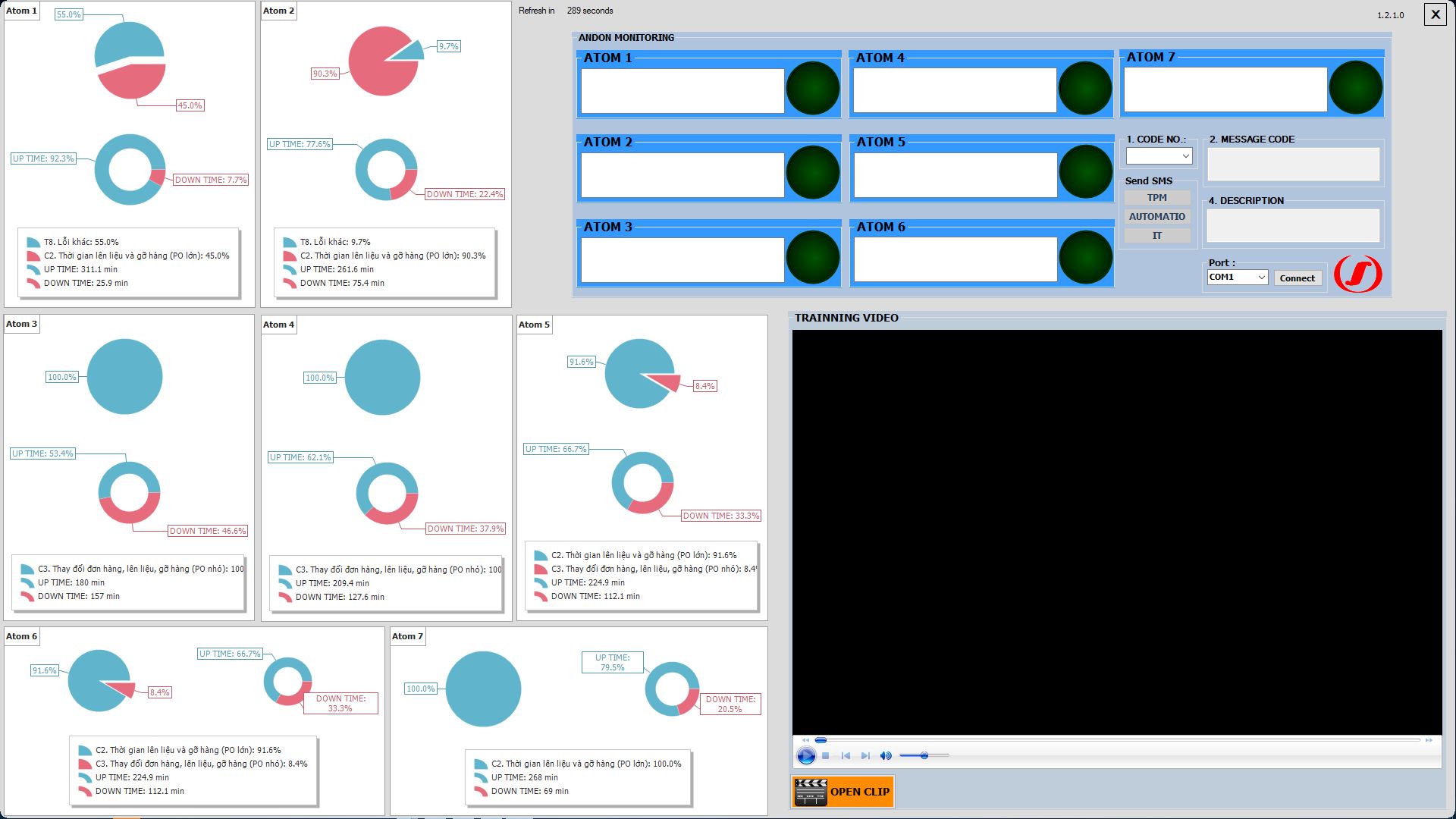Skip to next video track
Image resolution: width=1456 pixels, height=819 pixels.
(x=865, y=755)
